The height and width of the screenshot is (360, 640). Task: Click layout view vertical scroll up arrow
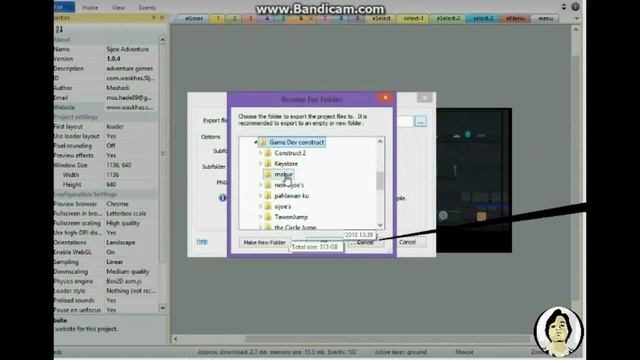576,30
